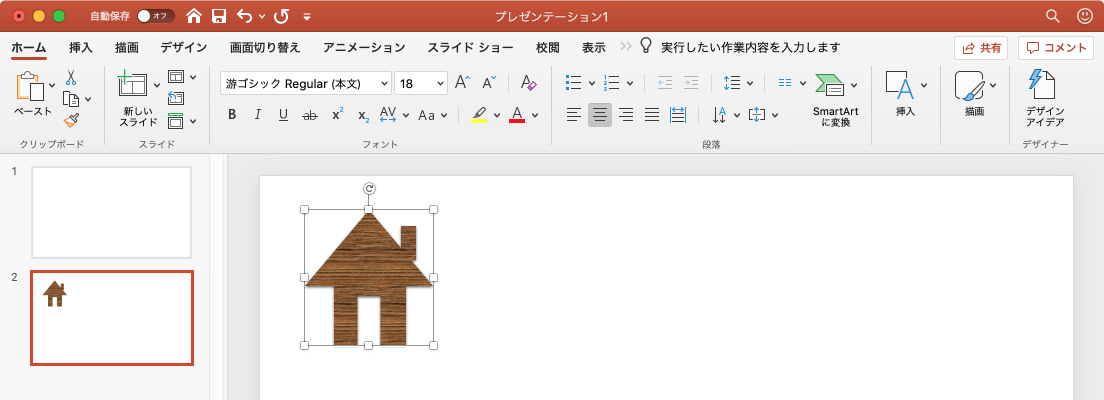Screen dimensions: 1104x400
Task: Open the アニメーション tab
Action: point(364,47)
